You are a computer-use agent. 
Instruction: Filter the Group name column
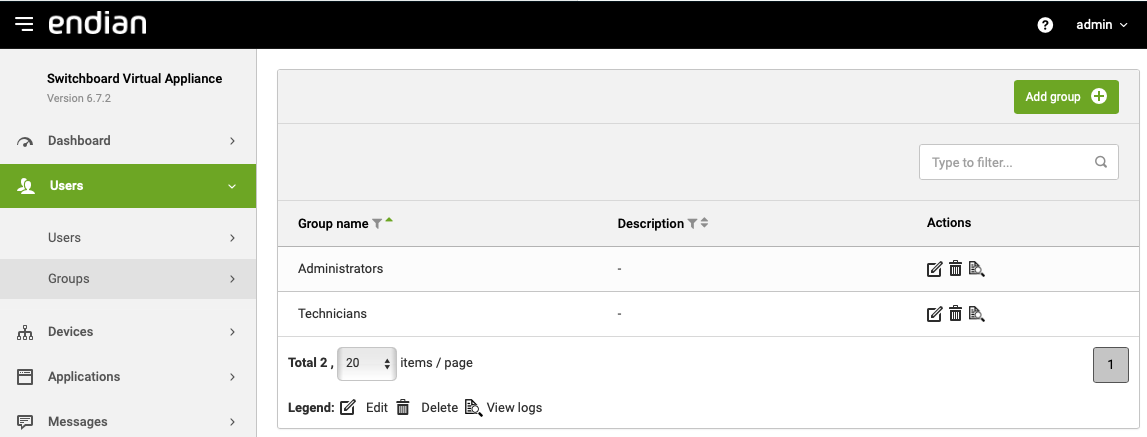[377, 224]
